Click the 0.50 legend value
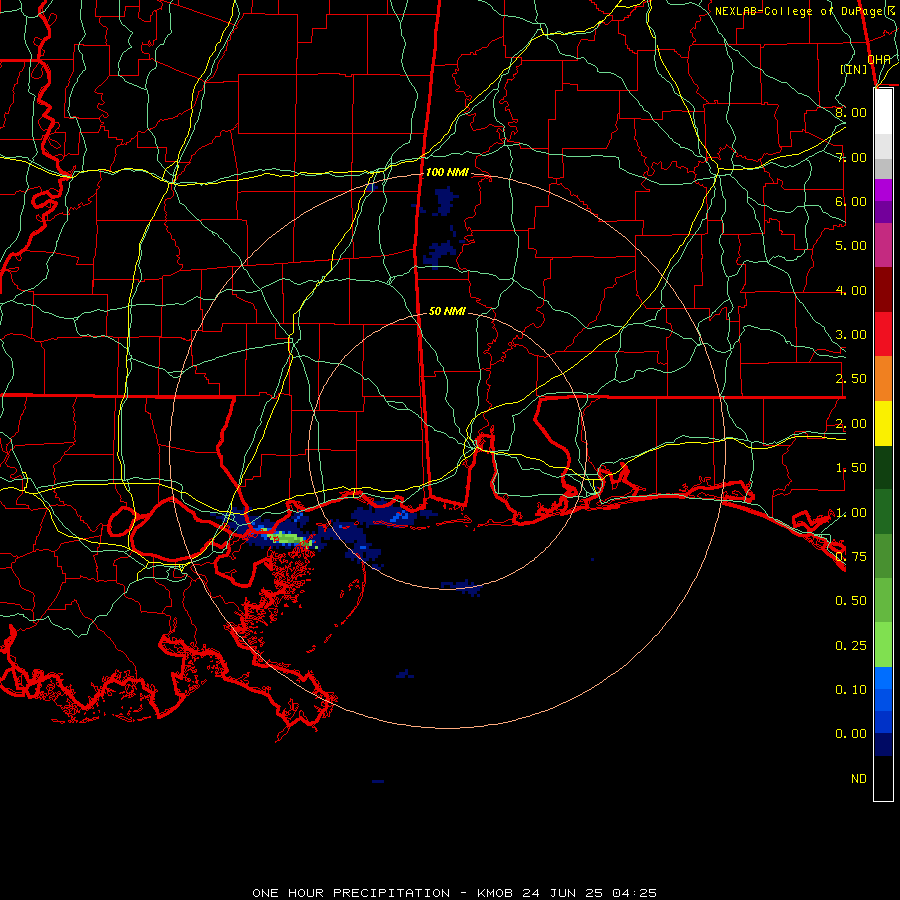This screenshot has width=900, height=900. tap(851, 601)
